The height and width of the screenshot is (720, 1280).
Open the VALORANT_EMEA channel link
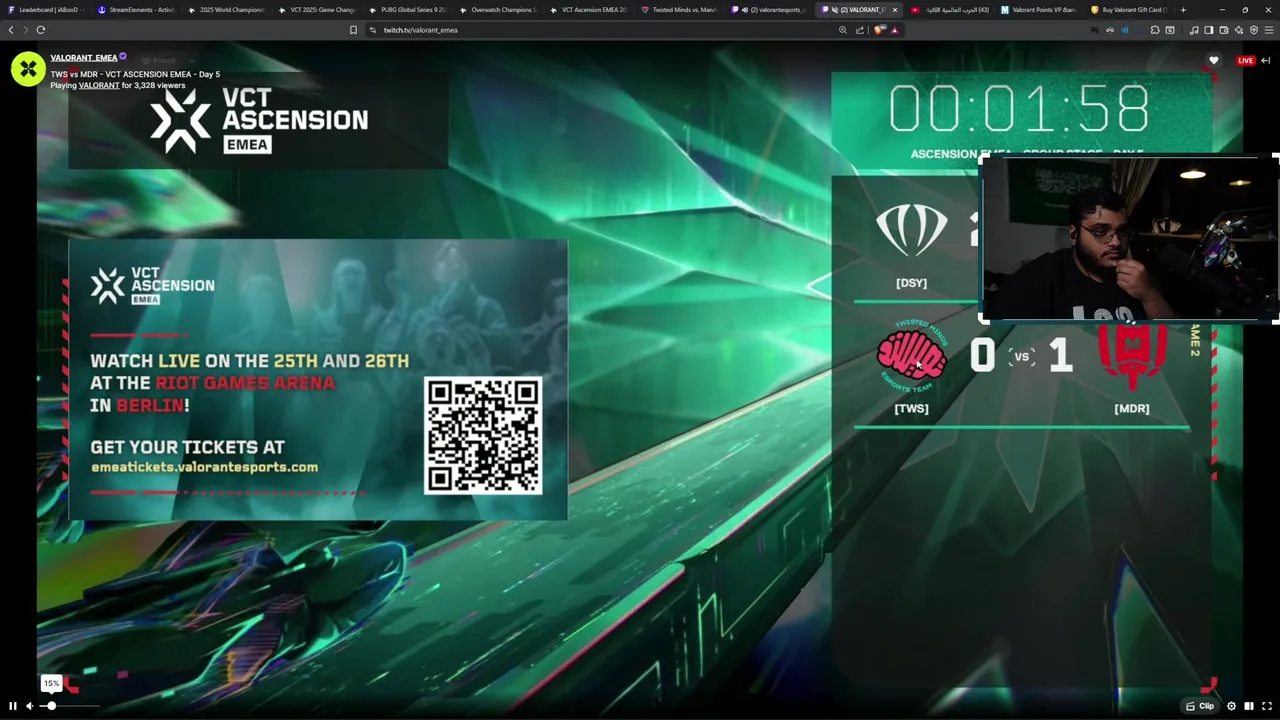coord(84,58)
